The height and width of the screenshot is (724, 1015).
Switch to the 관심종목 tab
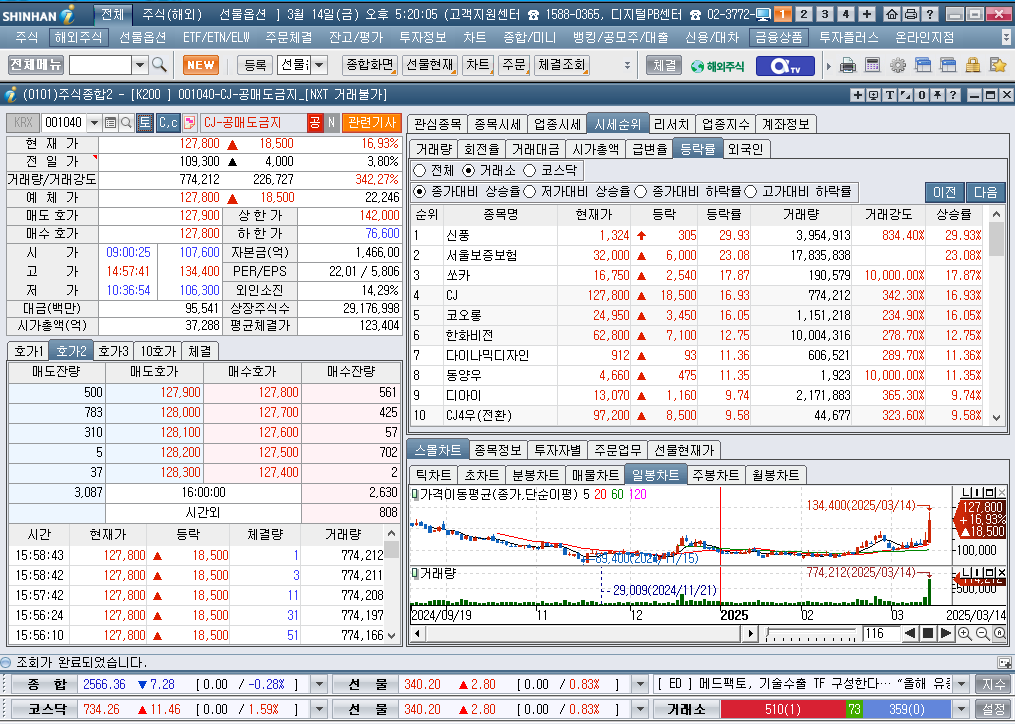click(438, 124)
